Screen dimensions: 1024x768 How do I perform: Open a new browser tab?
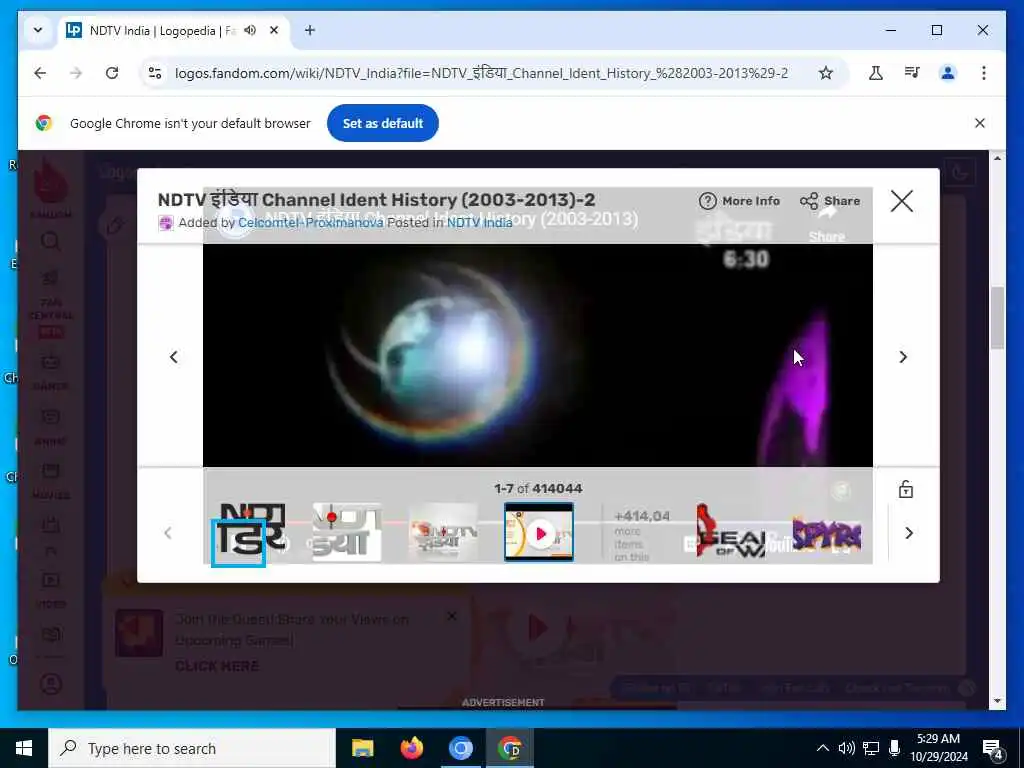pos(310,31)
